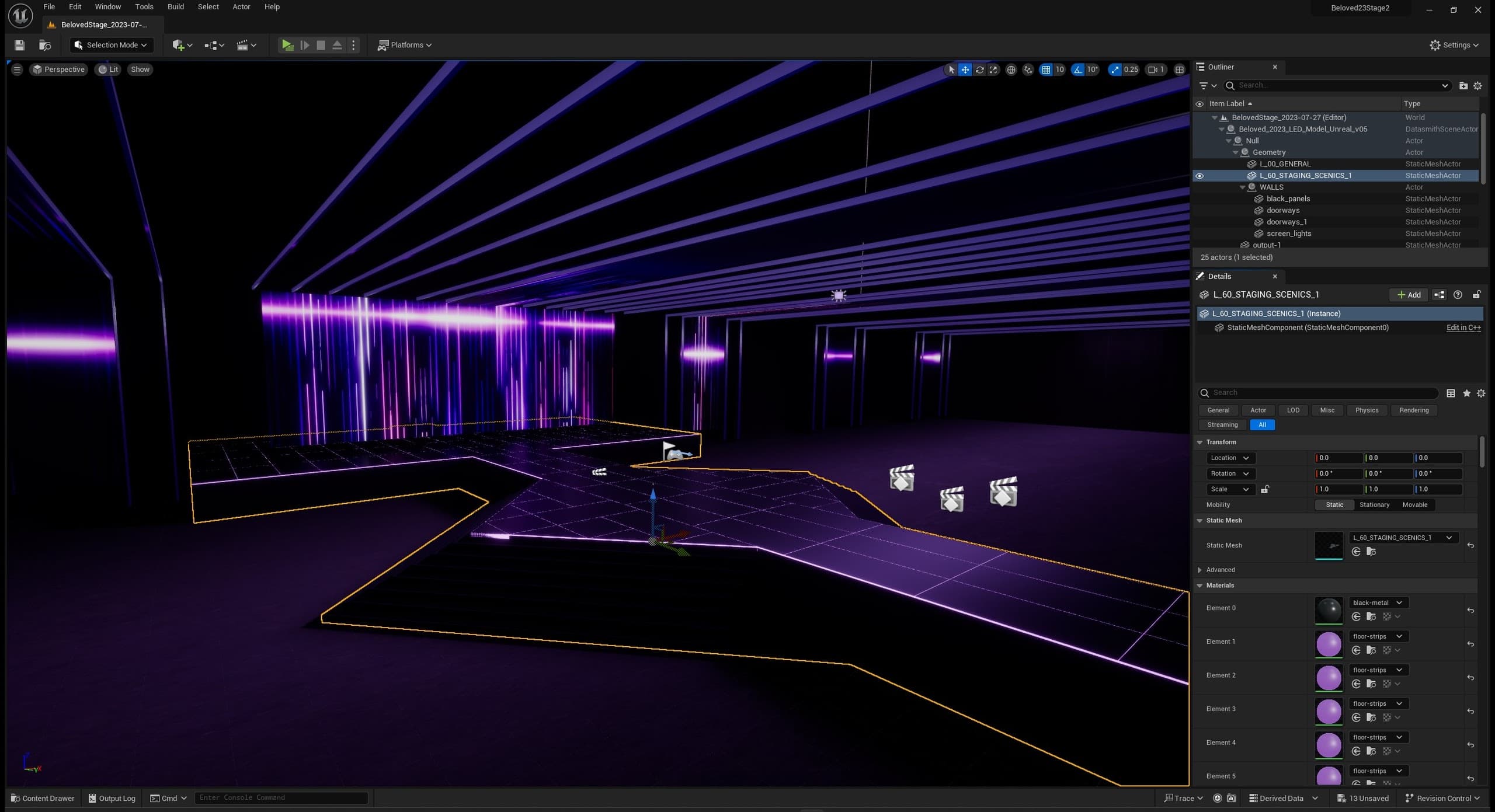The width and height of the screenshot is (1495, 812).
Task: Hide L_60_STAGING_SCENICS_1 with eye icon
Action: (1200, 176)
